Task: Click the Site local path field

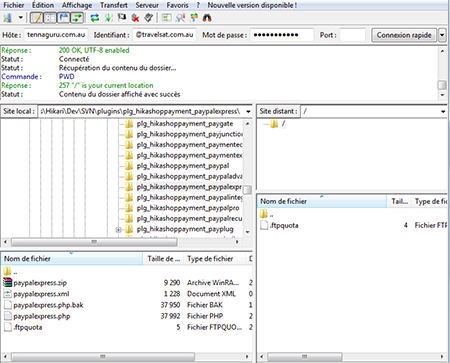Action: [141, 111]
